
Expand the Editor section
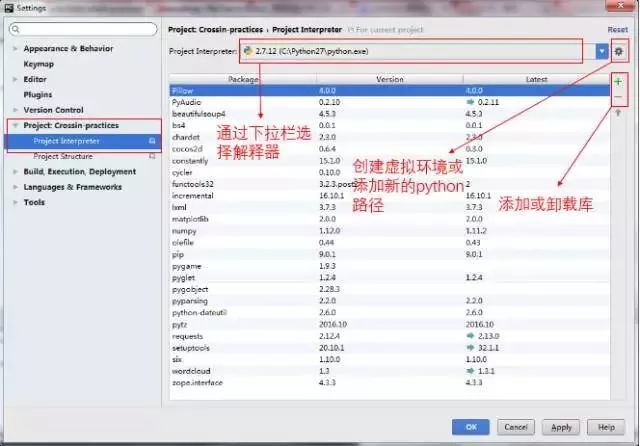pyautogui.click(x=15, y=79)
